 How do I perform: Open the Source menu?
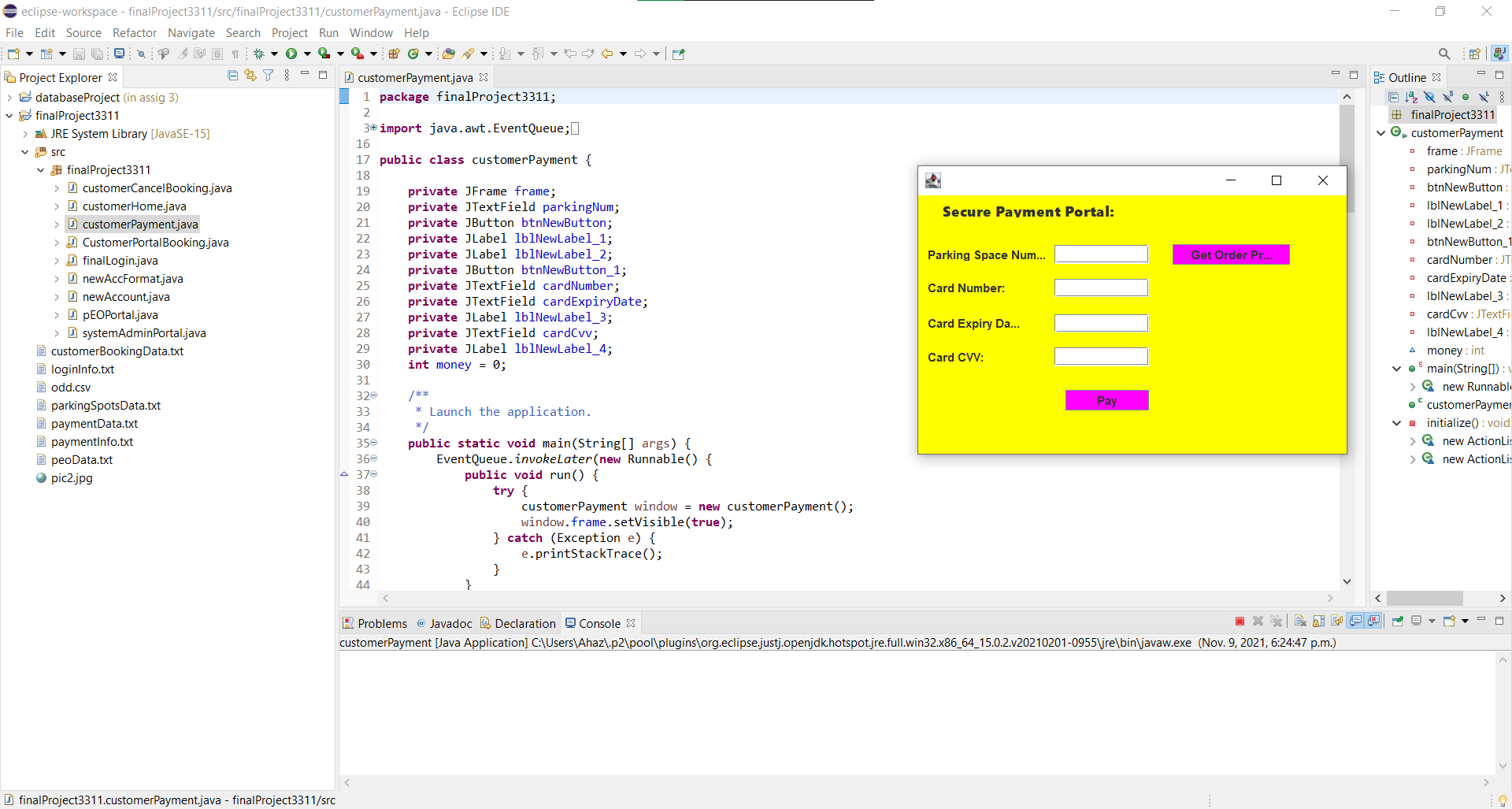coord(83,32)
